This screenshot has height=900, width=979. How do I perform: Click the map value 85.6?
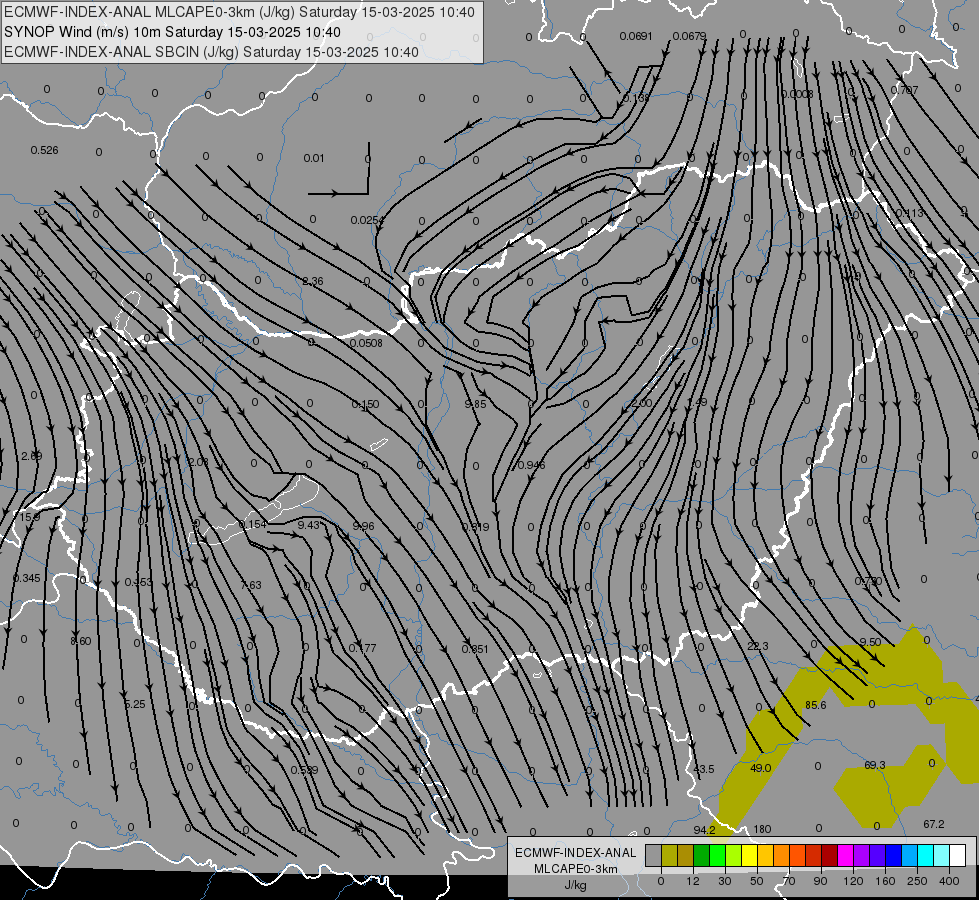[x=815, y=705]
